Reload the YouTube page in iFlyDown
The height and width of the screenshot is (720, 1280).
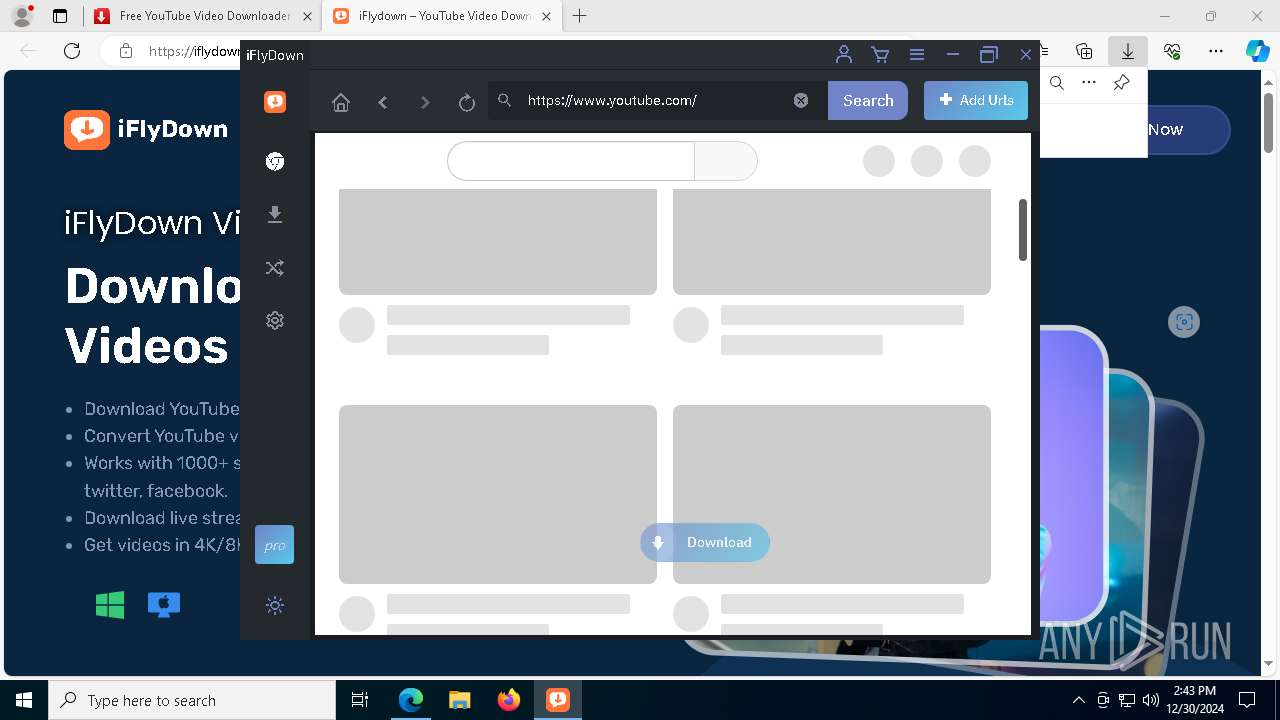[466, 102]
